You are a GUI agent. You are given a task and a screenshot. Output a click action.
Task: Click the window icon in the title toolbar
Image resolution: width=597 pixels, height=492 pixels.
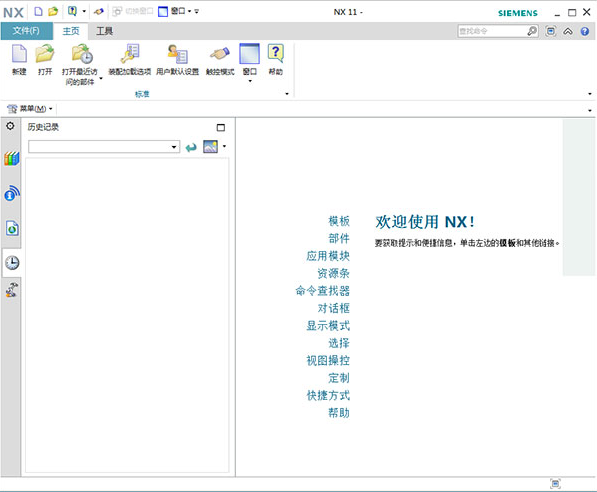tap(163, 12)
